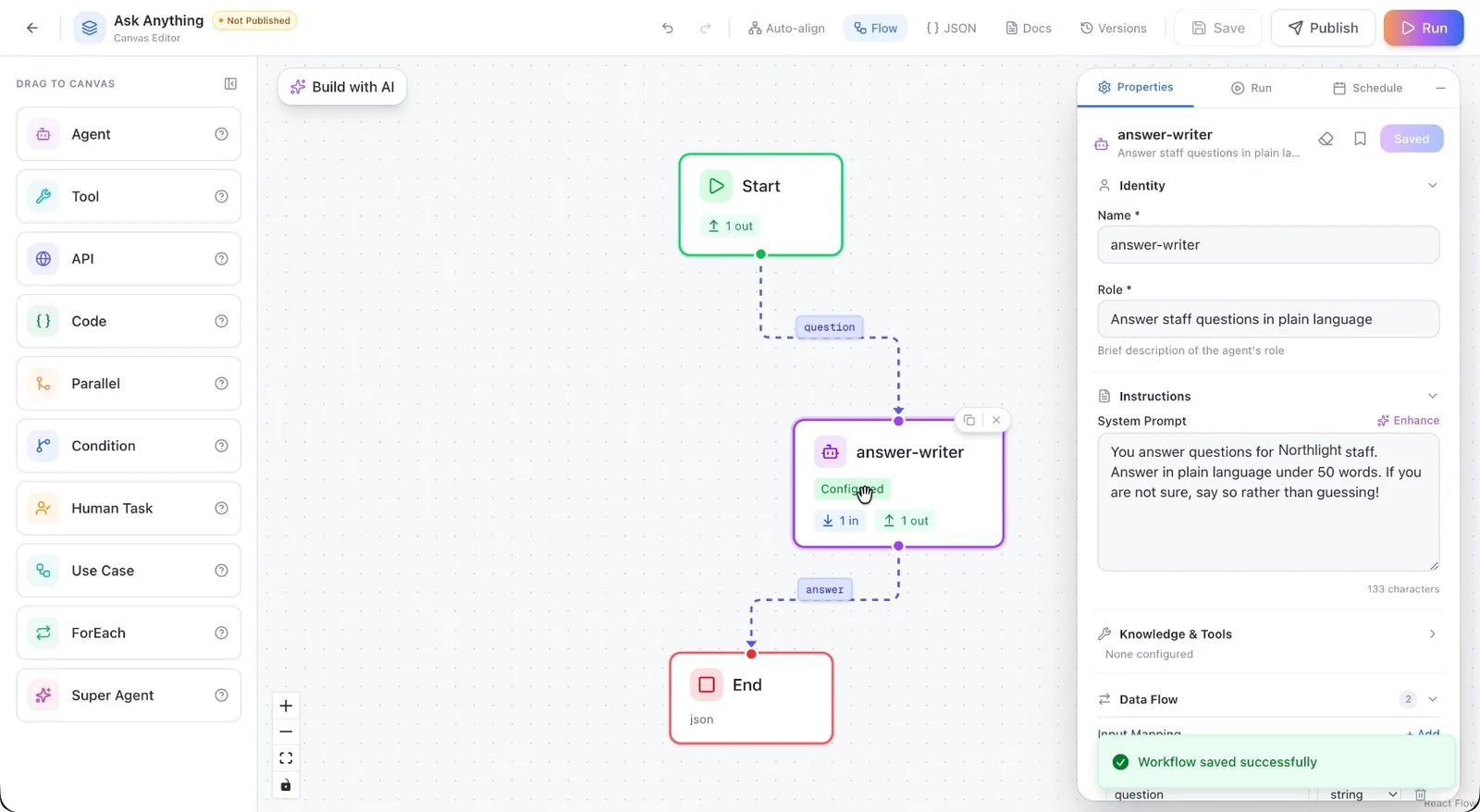1480x812 pixels.
Task: Zoom out on the canvas
Action: (286, 732)
